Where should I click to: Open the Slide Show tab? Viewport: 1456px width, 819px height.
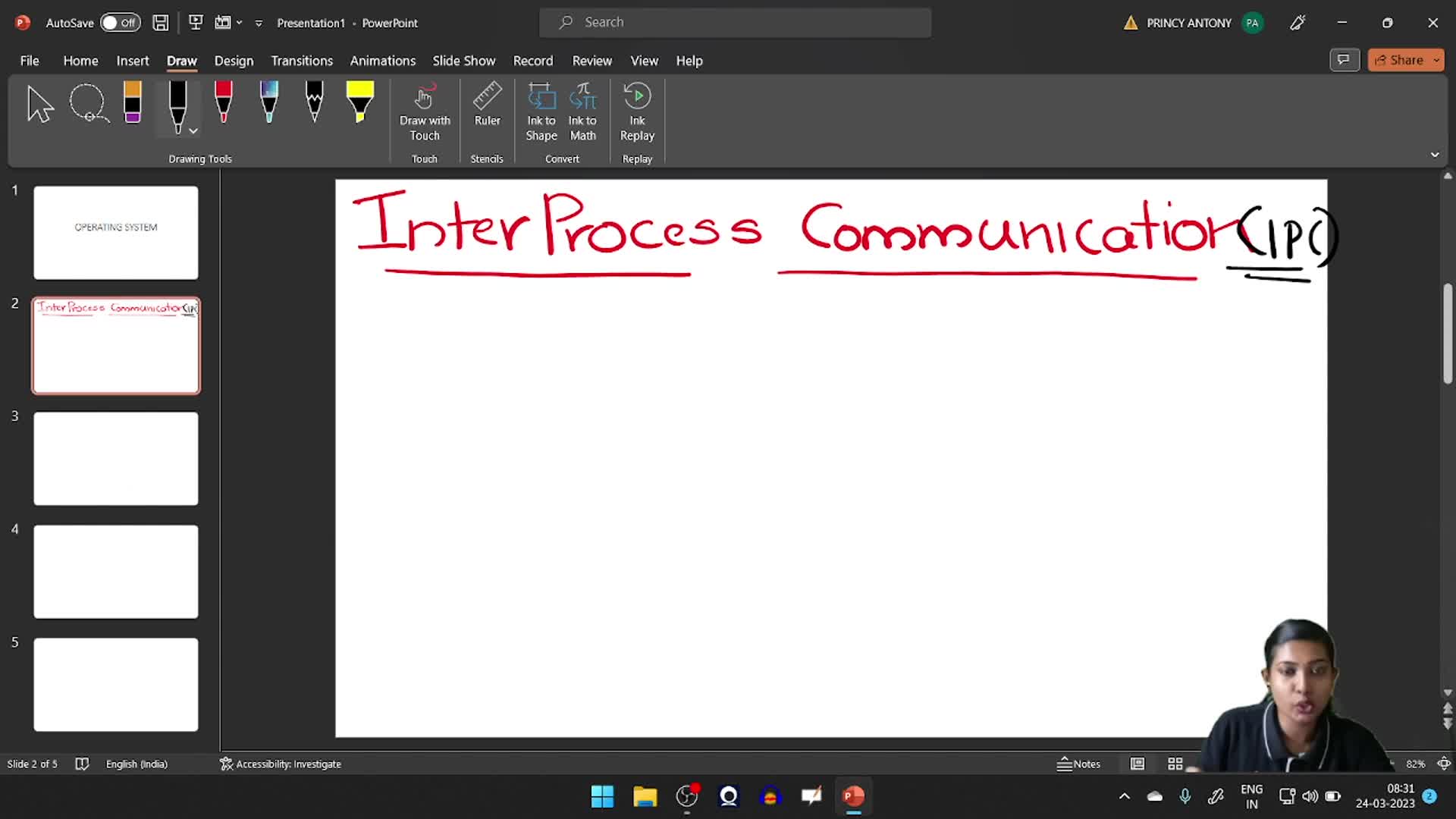463,61
